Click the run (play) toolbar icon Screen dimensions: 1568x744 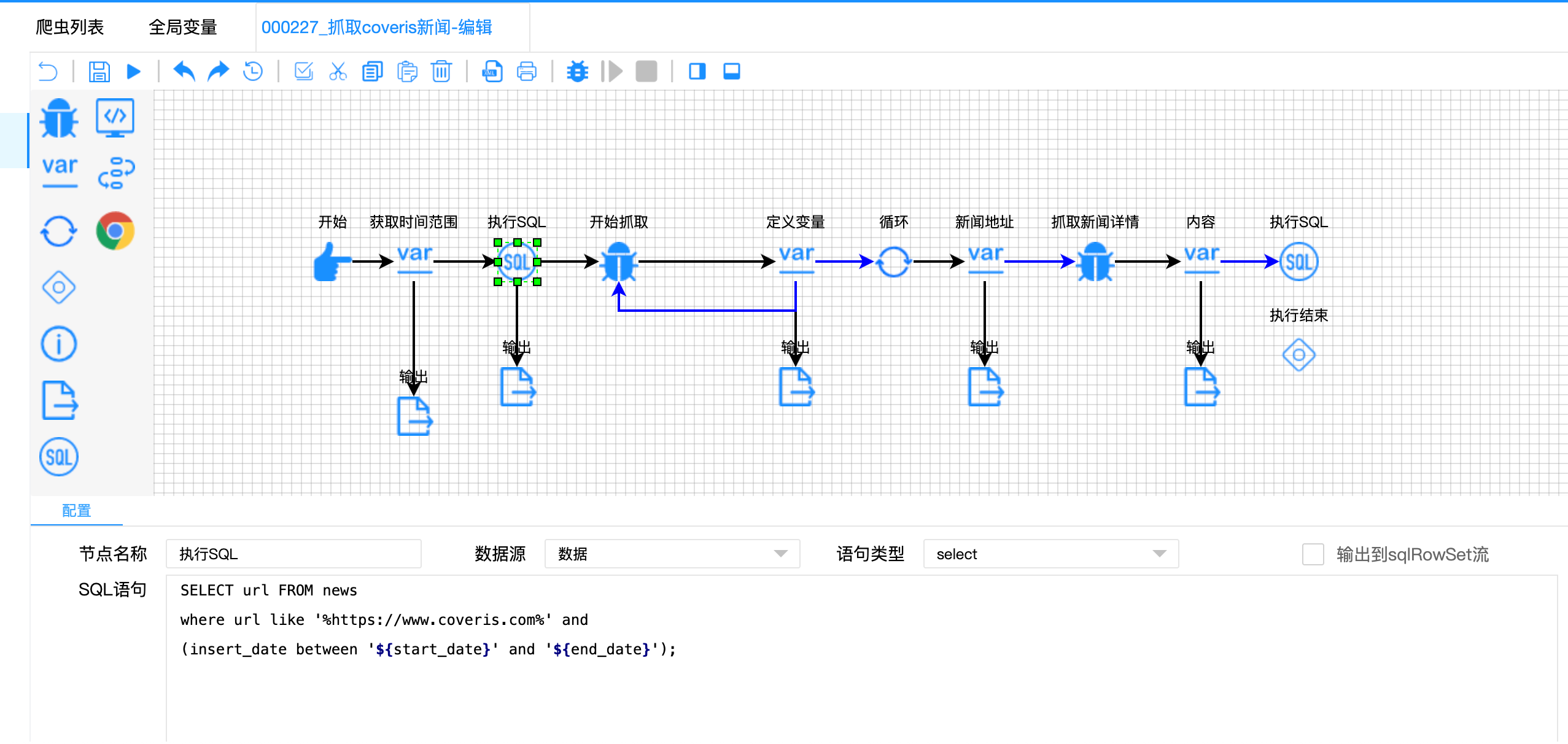[134, 72]
